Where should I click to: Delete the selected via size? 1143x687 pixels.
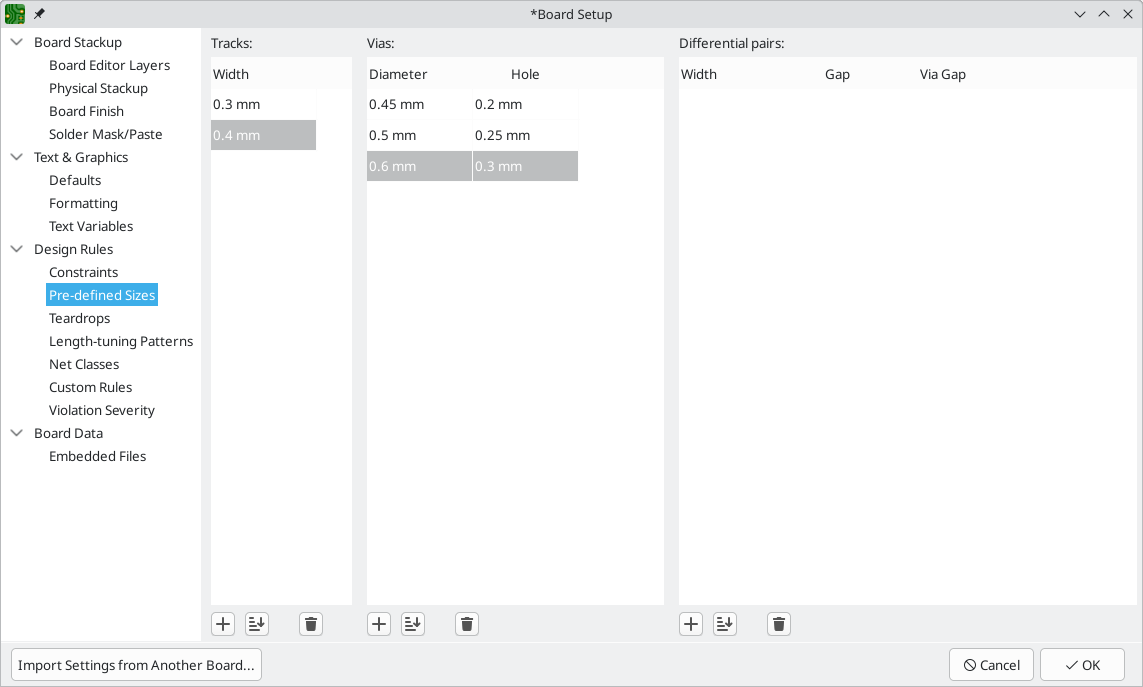click(x=467, y=624)
